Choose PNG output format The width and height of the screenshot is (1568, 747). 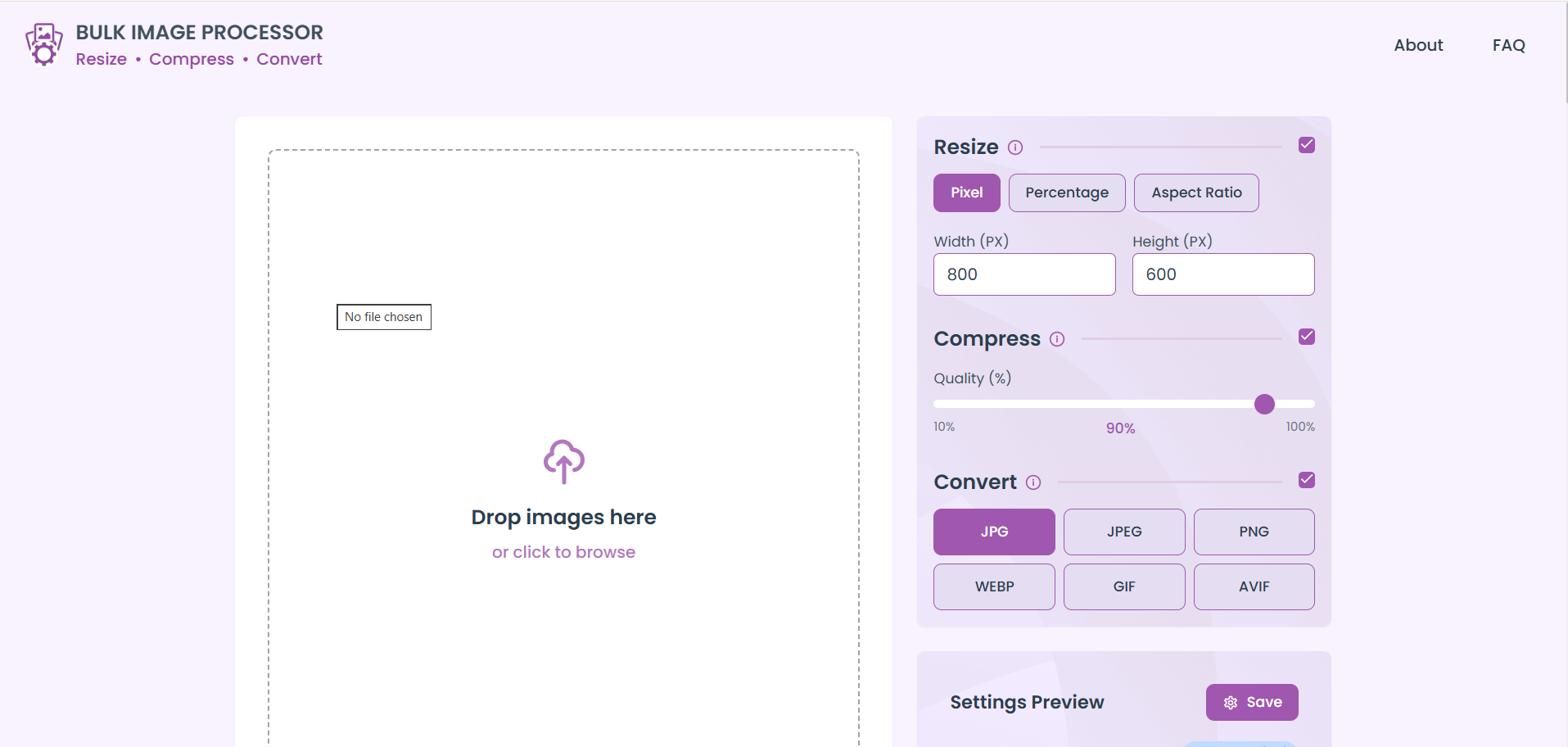pos(1254,532)
